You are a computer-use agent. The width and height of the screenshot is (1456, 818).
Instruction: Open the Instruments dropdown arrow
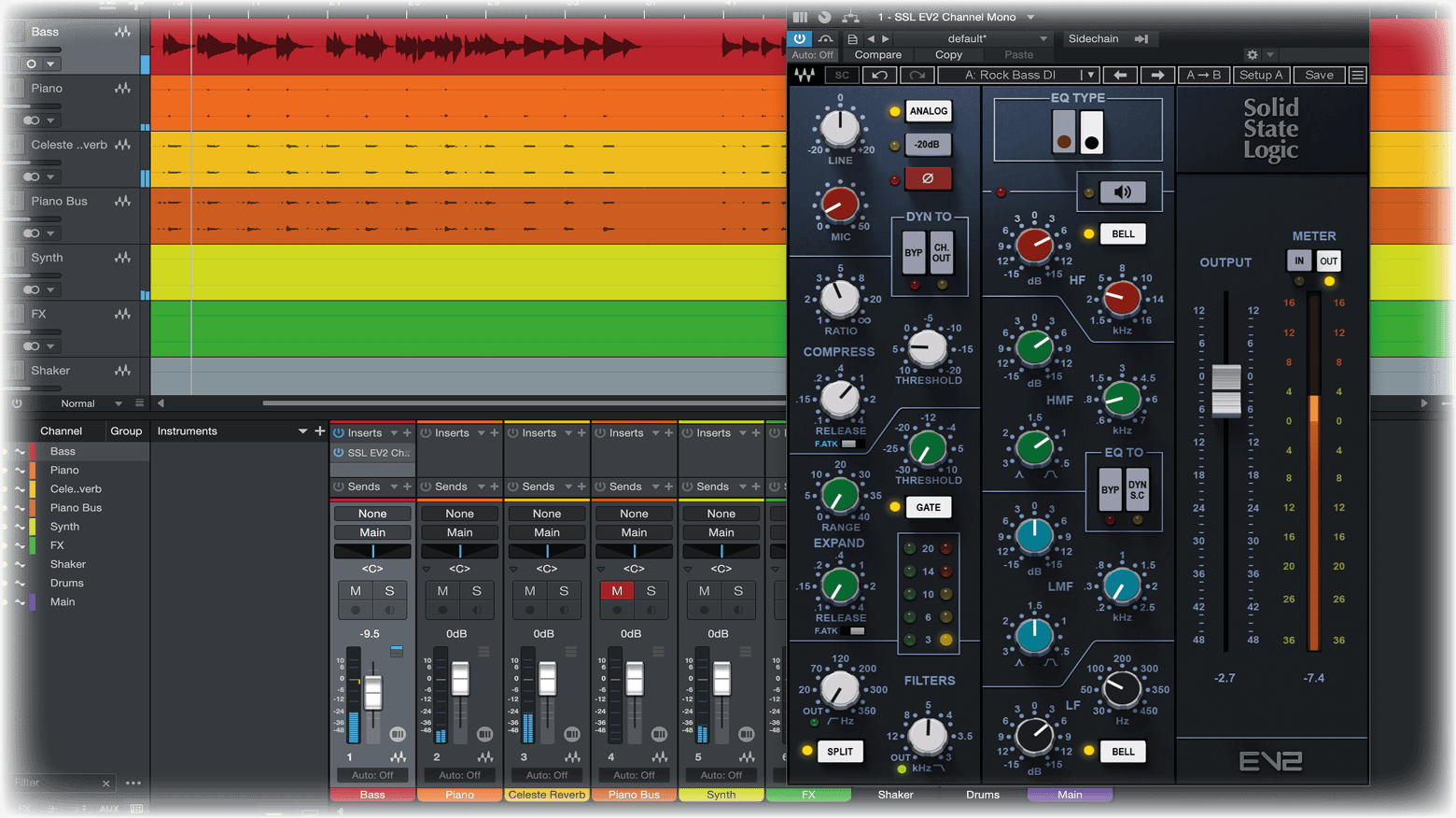coord(301,430)
